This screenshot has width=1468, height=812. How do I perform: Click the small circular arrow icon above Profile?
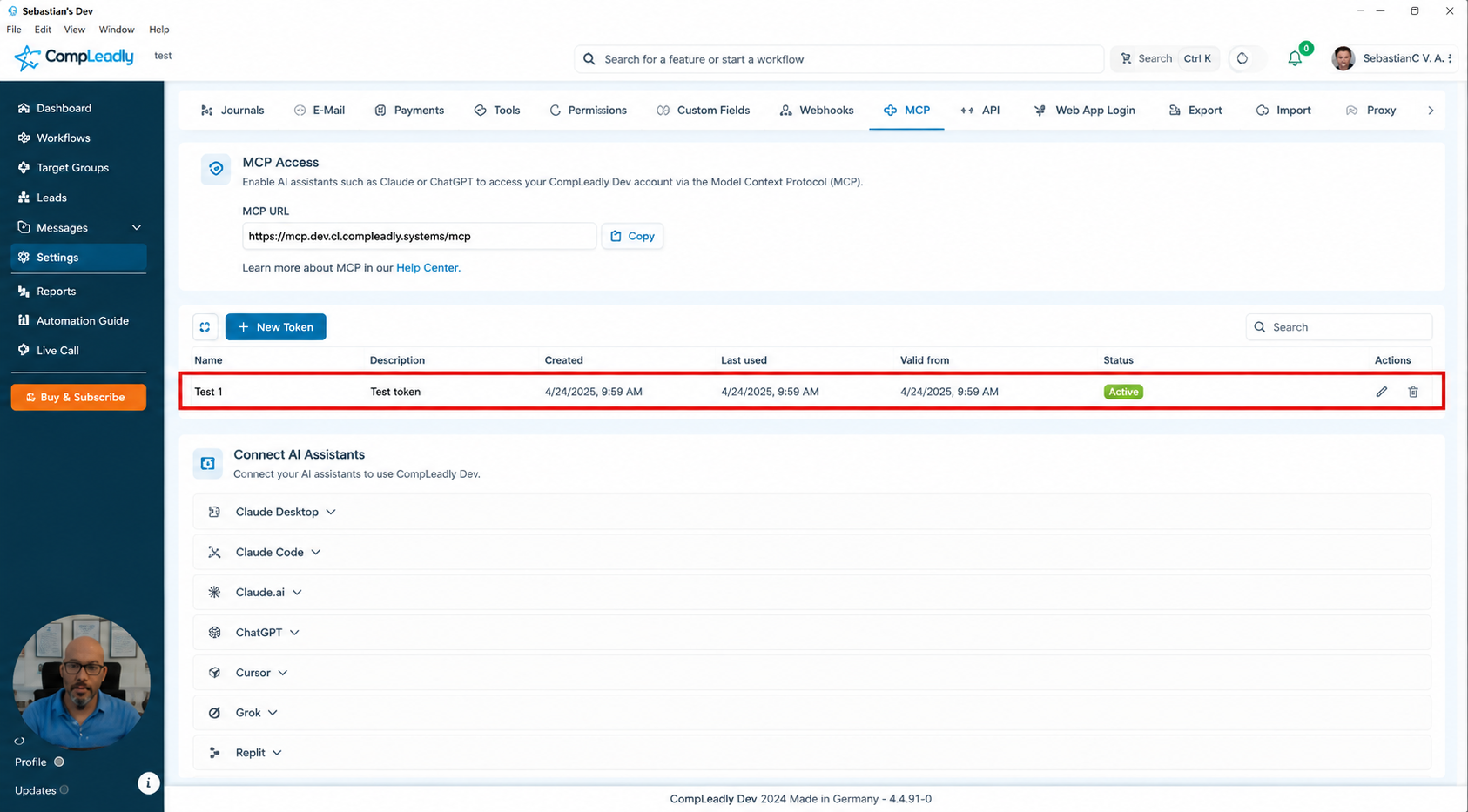tap(19, 742)
